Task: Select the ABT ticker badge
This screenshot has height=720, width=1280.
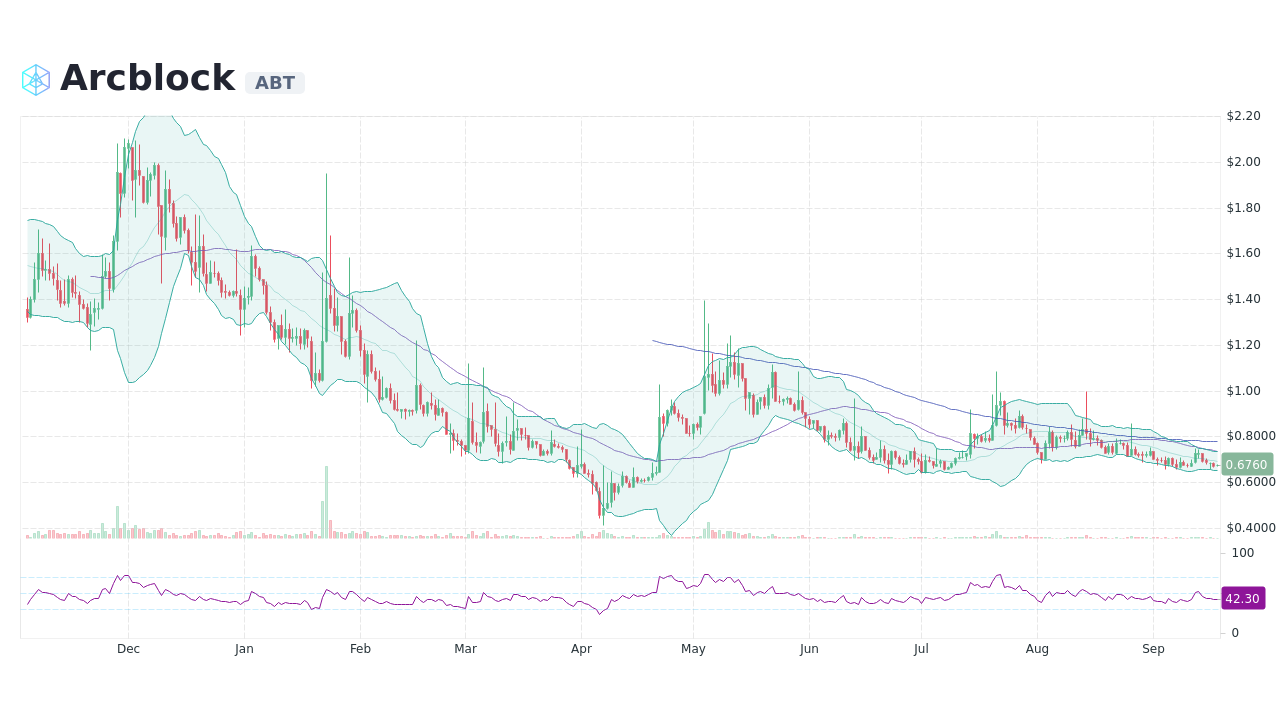Action: pyautogui.click(x=275, y=83)
